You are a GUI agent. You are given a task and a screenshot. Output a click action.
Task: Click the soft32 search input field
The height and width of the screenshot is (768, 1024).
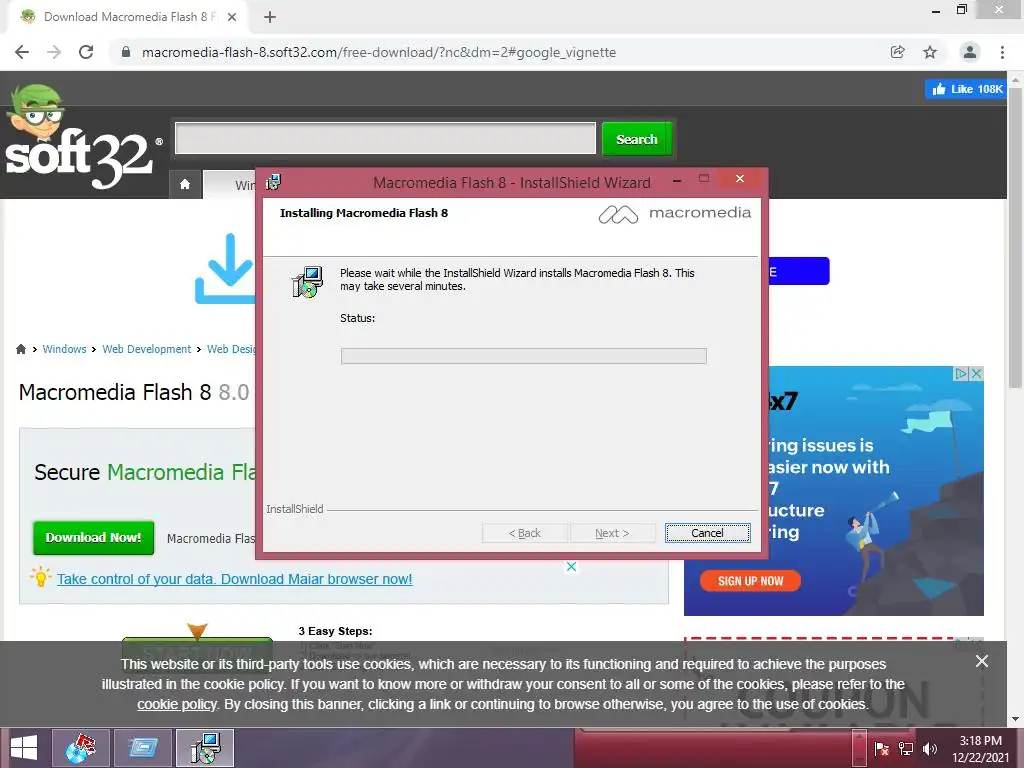tap(385, 138)
